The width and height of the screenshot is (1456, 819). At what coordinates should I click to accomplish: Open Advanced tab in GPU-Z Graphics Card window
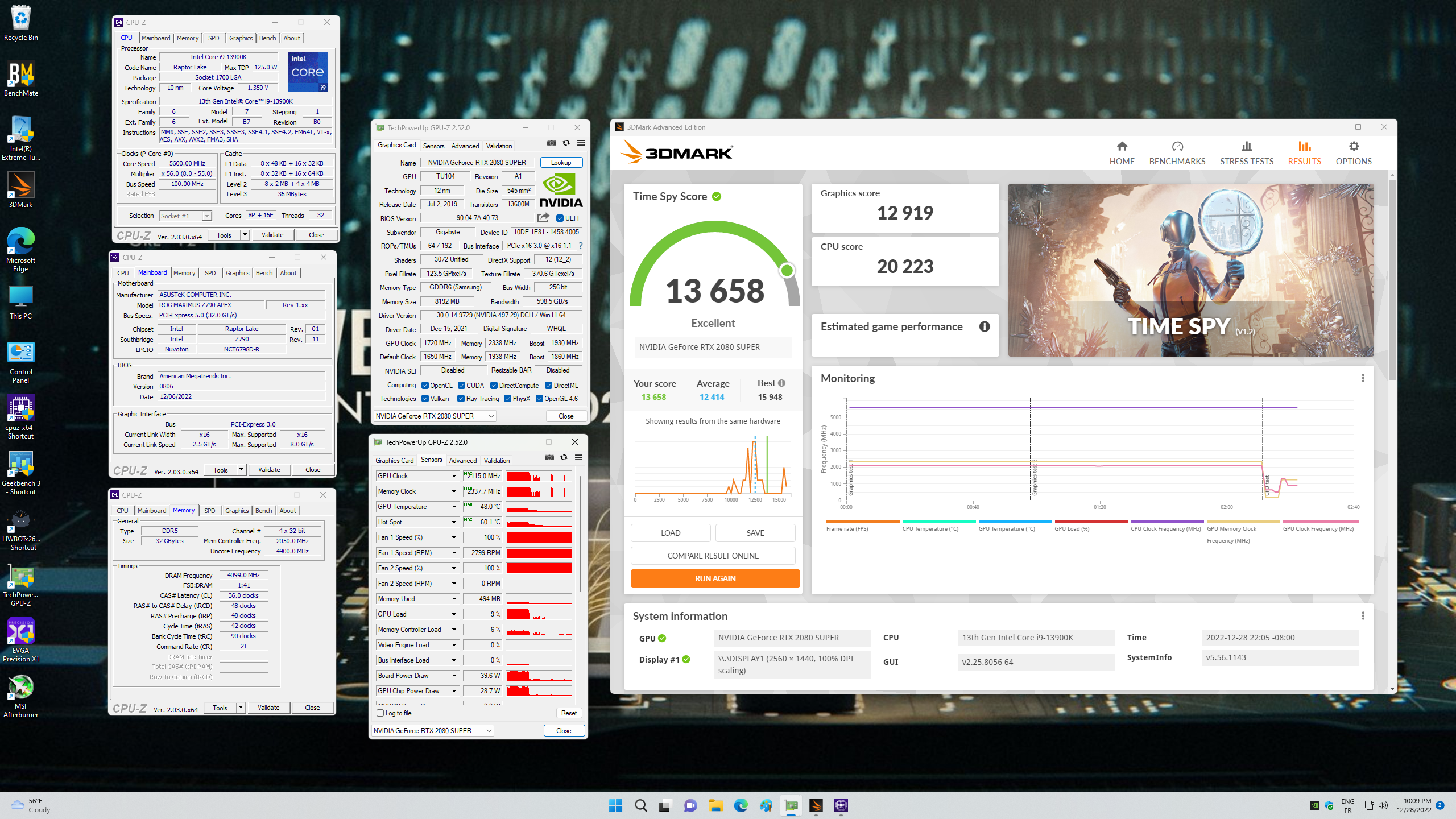(x=465, y=146)
